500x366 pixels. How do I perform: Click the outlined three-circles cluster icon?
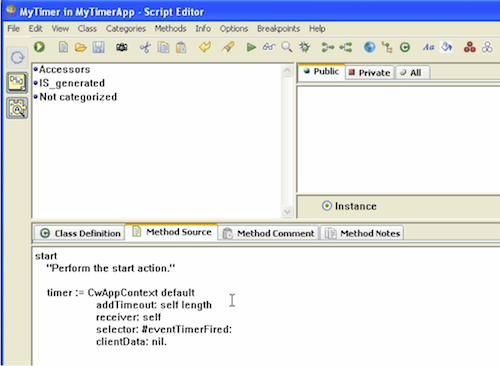487,47
